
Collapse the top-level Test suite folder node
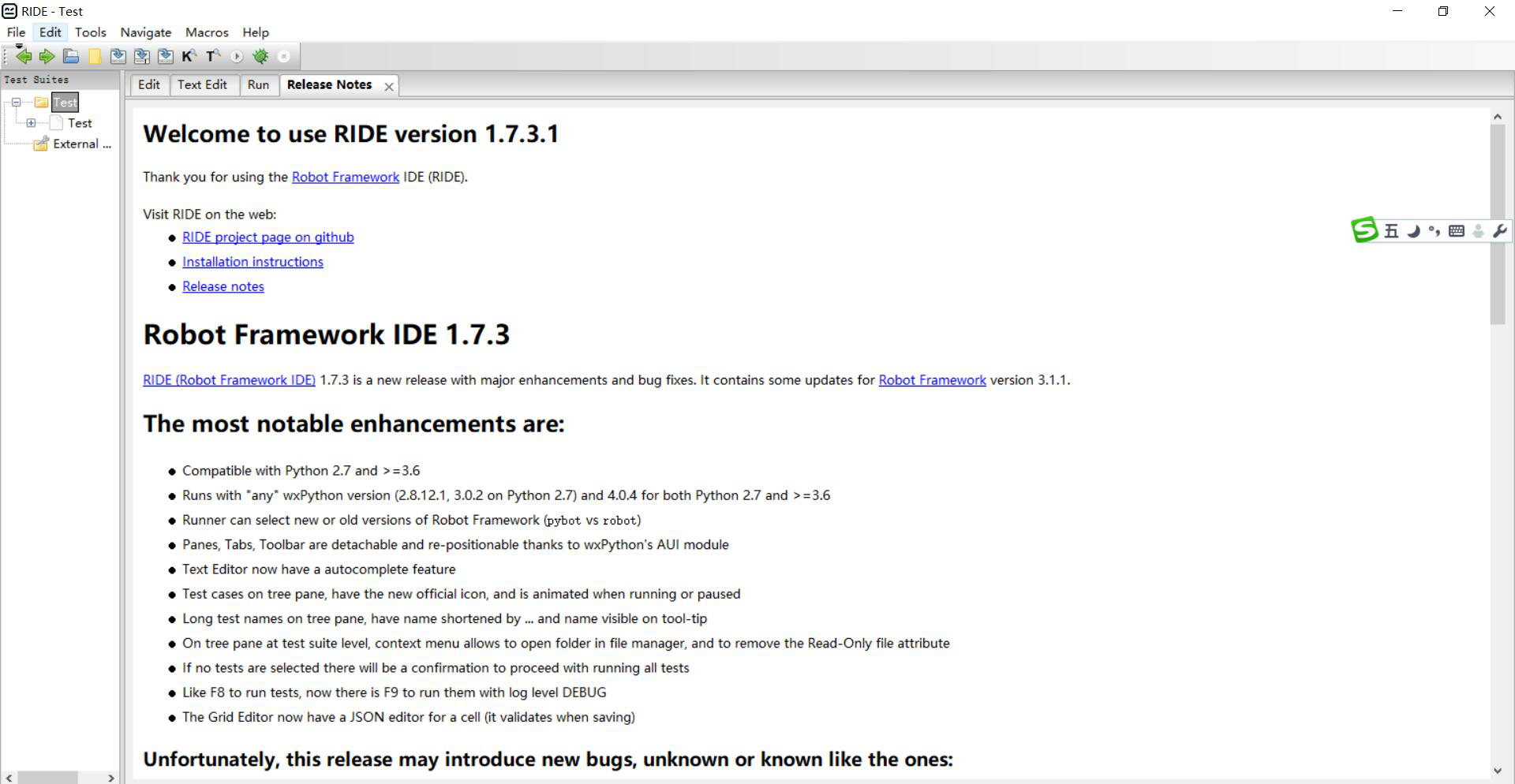16,102
